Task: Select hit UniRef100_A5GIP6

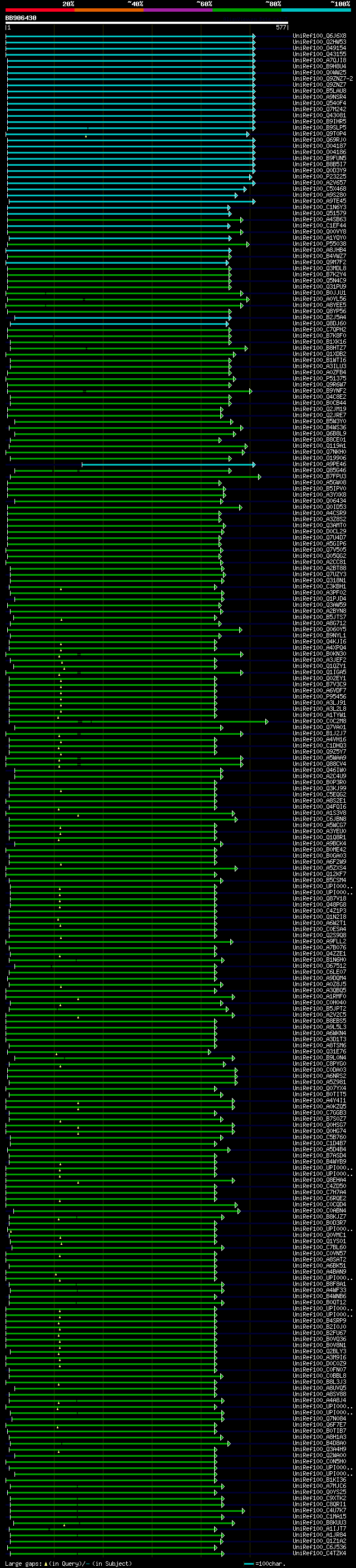Action: (319, 543)
